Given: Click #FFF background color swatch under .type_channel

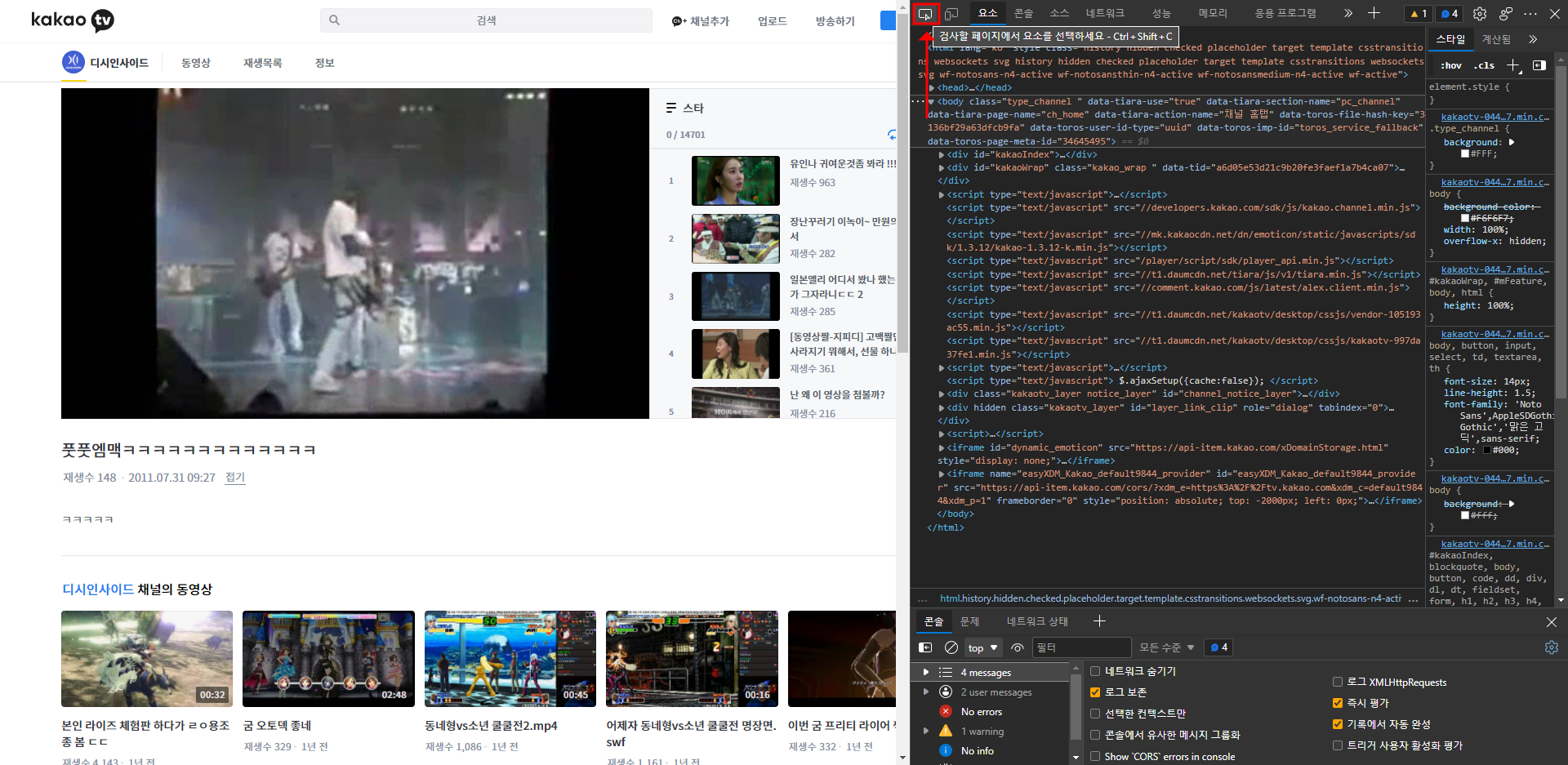Looking at the screenshot, I should [x=1464, y=153].
